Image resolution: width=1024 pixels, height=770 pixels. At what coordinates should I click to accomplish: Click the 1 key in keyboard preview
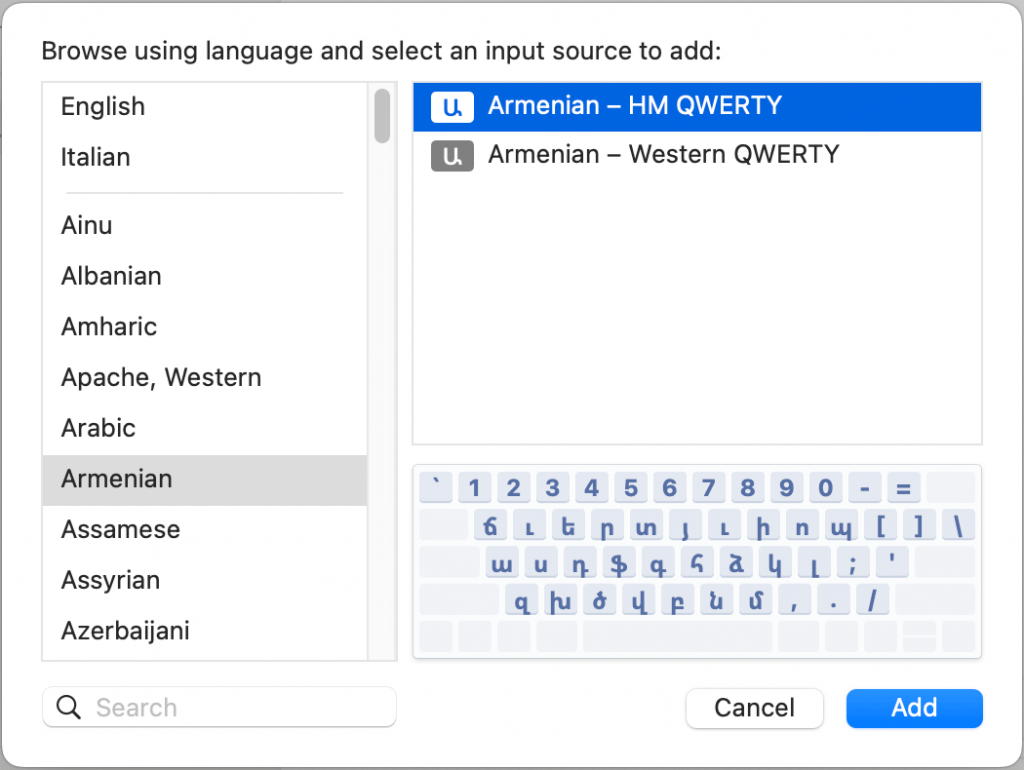pyautogui.click(x=475, y=487)
